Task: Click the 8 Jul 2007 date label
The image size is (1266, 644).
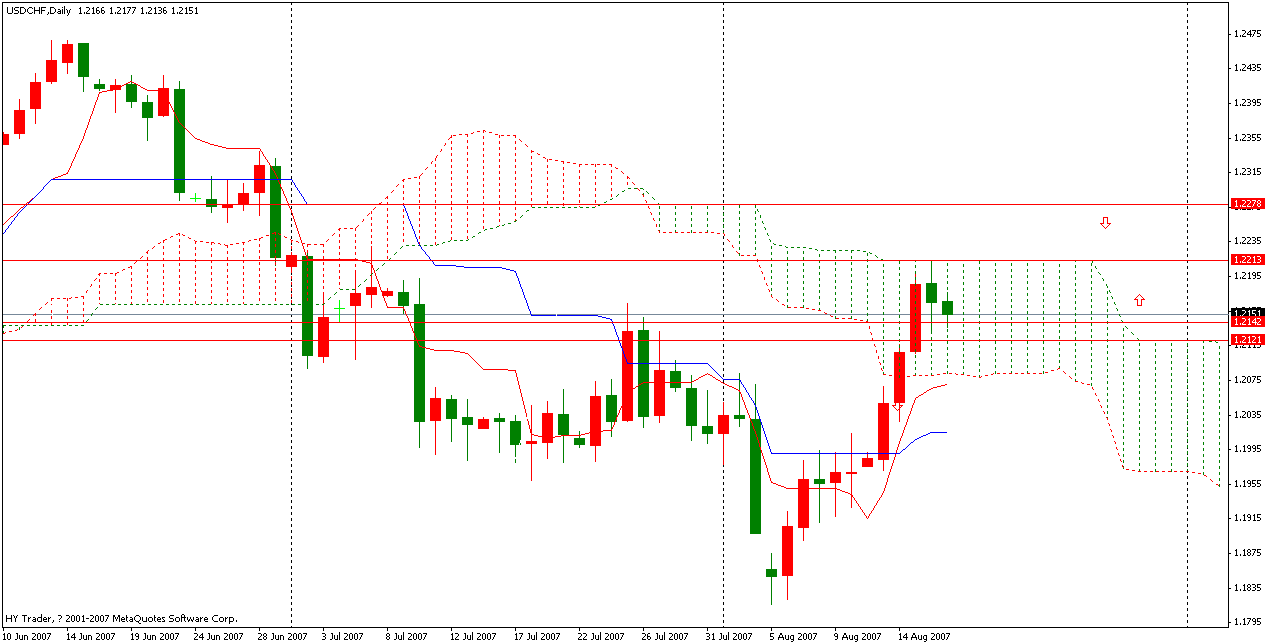Action: (409, 636)
